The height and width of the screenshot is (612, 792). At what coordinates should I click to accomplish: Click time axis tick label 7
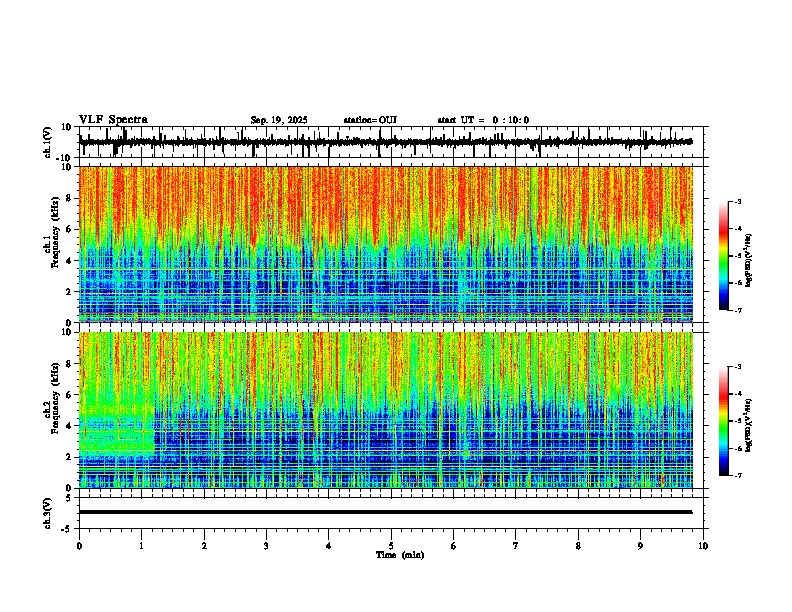click(516, 546)
